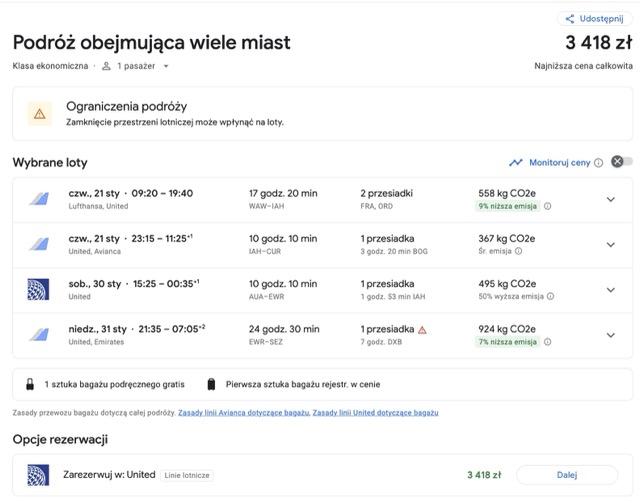The image size is (640, 503).
Task: Open Zasady linii United dotyczące bagażu link
Action: coord(376,413)
